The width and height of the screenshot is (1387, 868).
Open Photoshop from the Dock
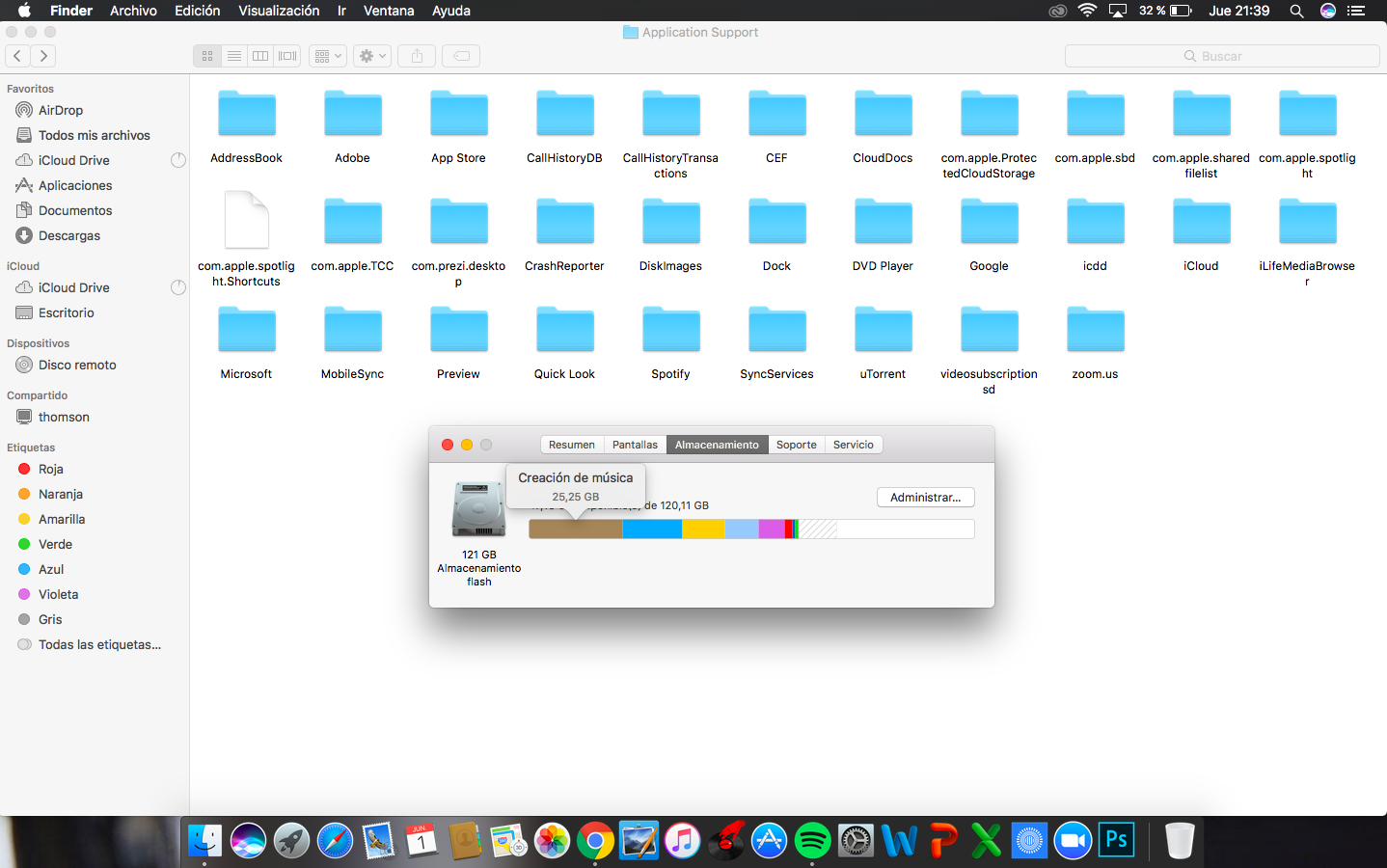[x=1116, y=840]
